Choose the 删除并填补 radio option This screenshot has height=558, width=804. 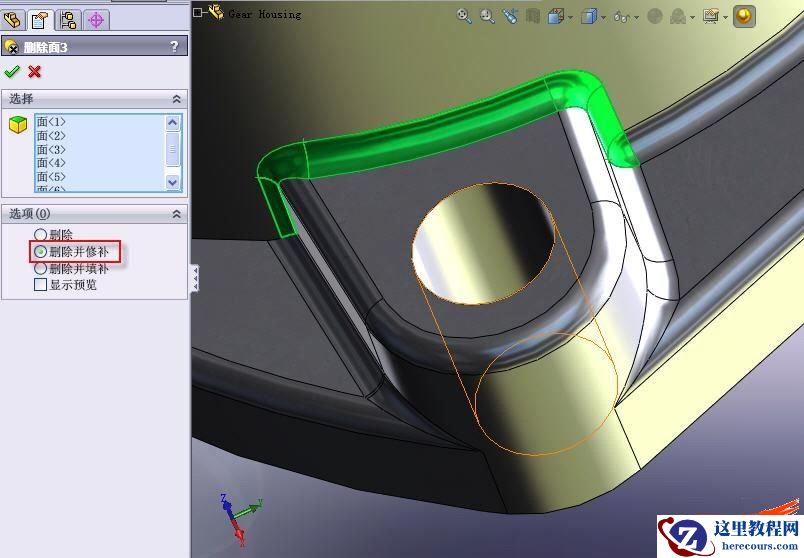pyautogui.click(x=41, y=268)
